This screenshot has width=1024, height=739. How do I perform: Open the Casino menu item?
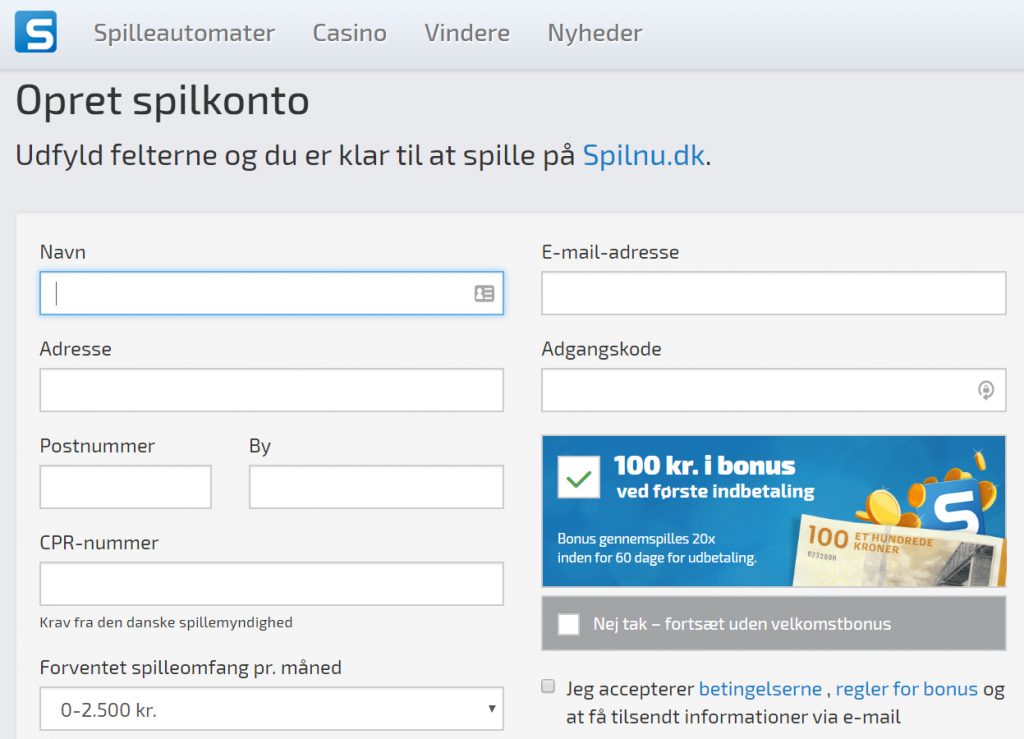pos(349,33)
